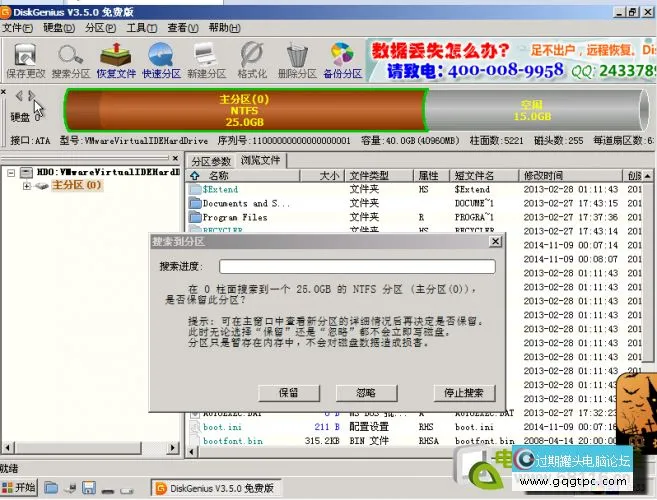The image size is (657, 500).
Task: Select the $Extend folder icon
Action: coord(195,189)
